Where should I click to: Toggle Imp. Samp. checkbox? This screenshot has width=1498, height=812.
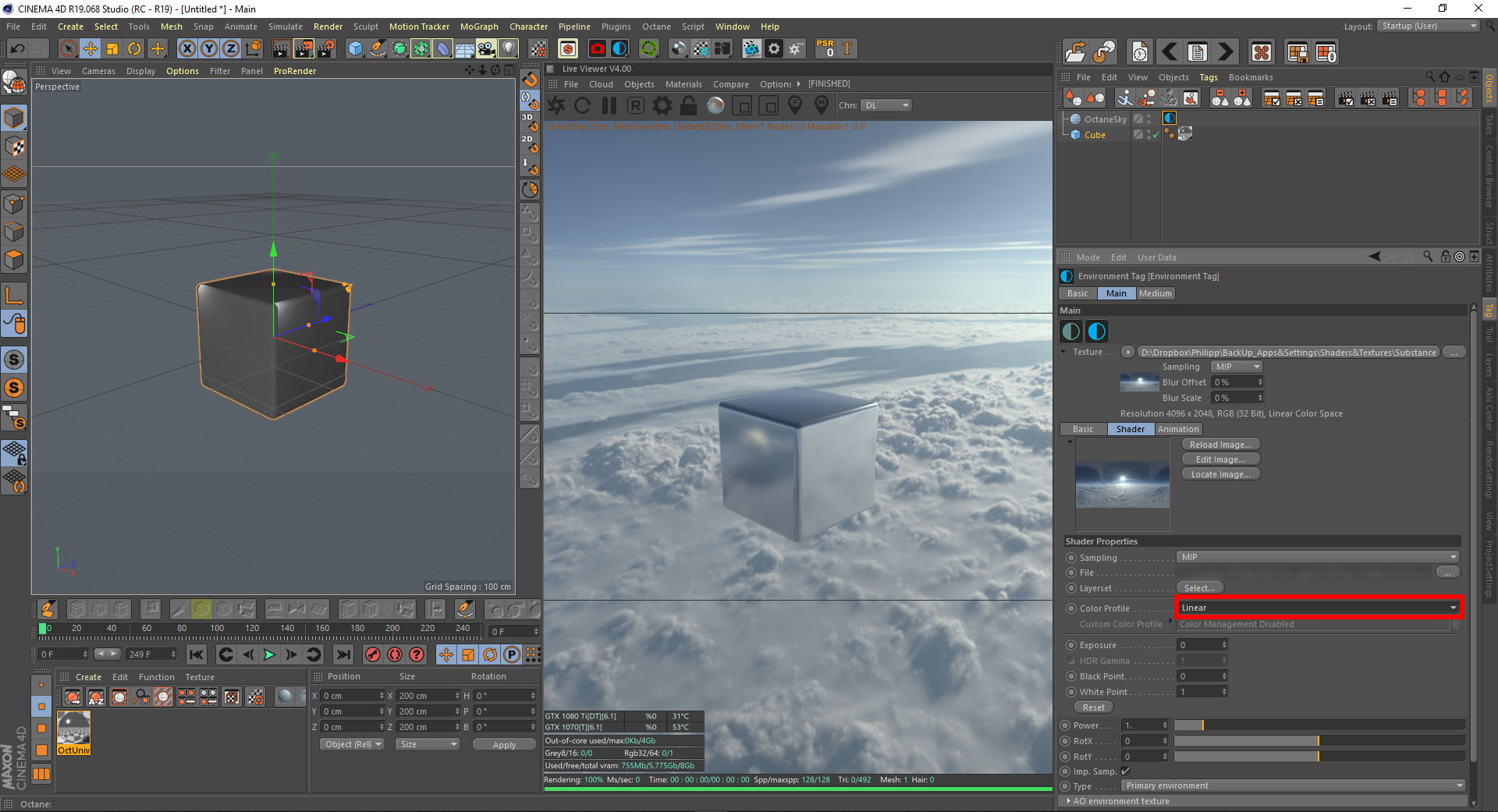1125,771
